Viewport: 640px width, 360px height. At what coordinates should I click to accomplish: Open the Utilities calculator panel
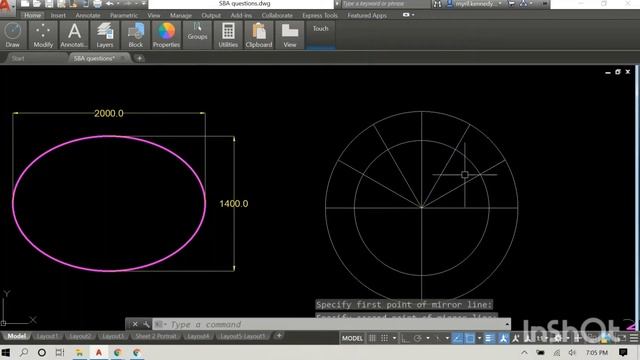228,35
